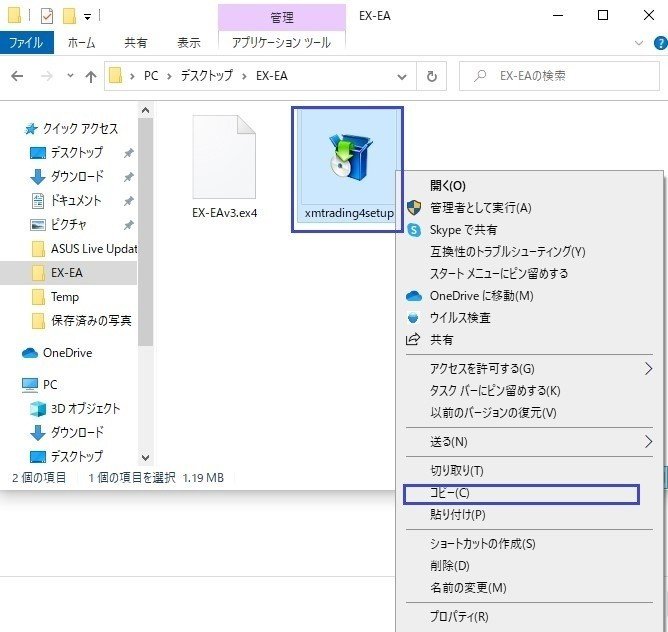
Task: Choose 管理者として実行(A) in the context menu
Action: point(480,208)
